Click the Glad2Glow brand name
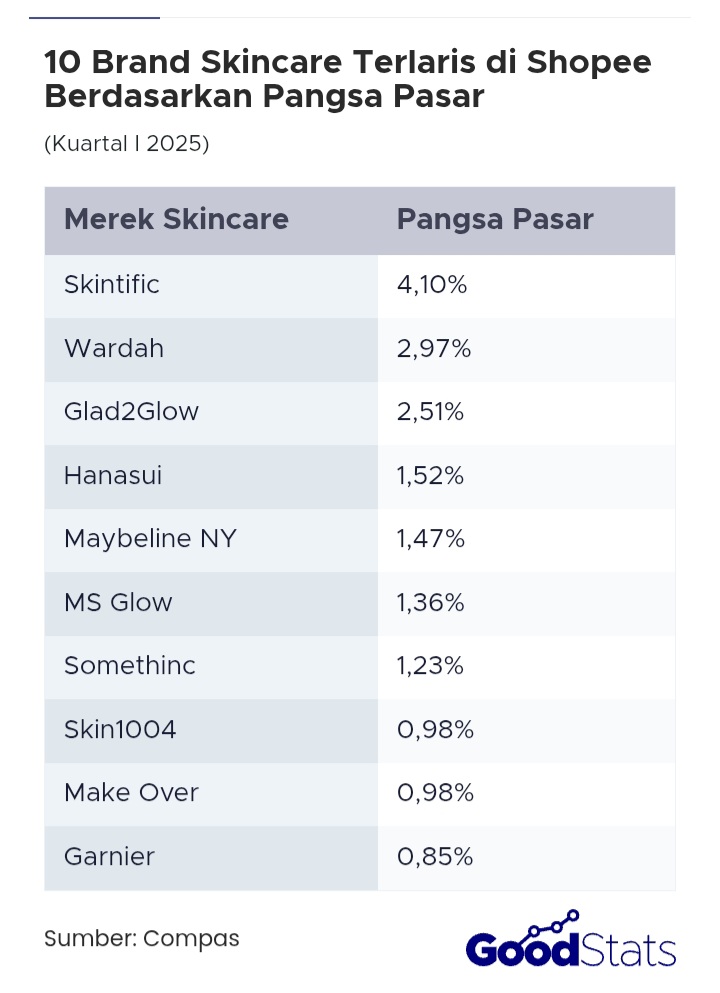This screenshot has height=993, width=720. [x=131, y=411]
